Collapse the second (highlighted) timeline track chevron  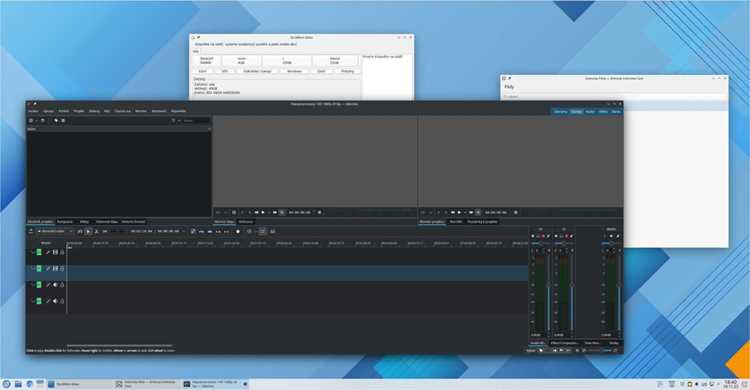[33, 268]
